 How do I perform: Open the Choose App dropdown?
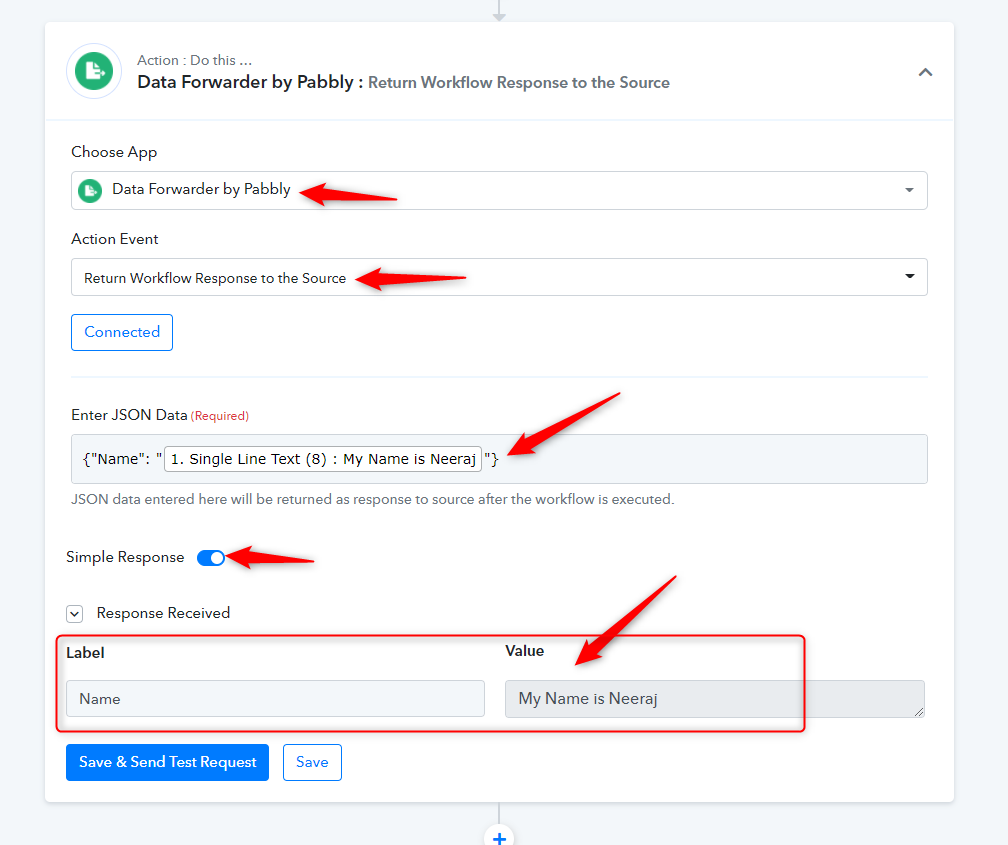(499, 190)
